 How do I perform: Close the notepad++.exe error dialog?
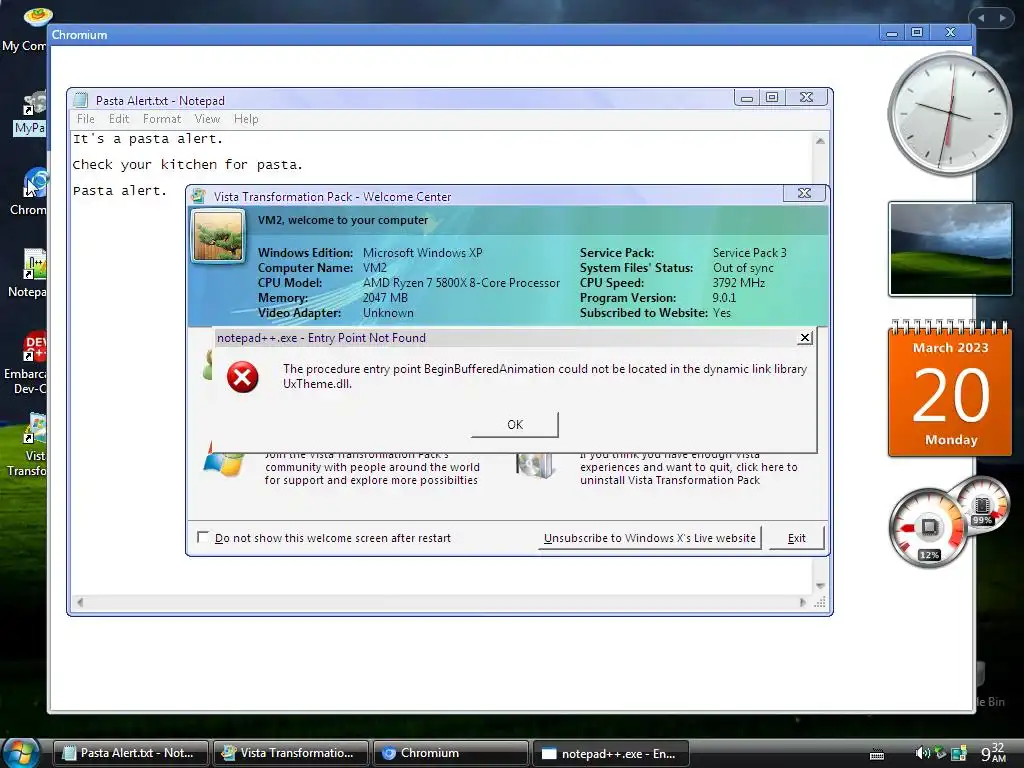[x=805, y=338]
